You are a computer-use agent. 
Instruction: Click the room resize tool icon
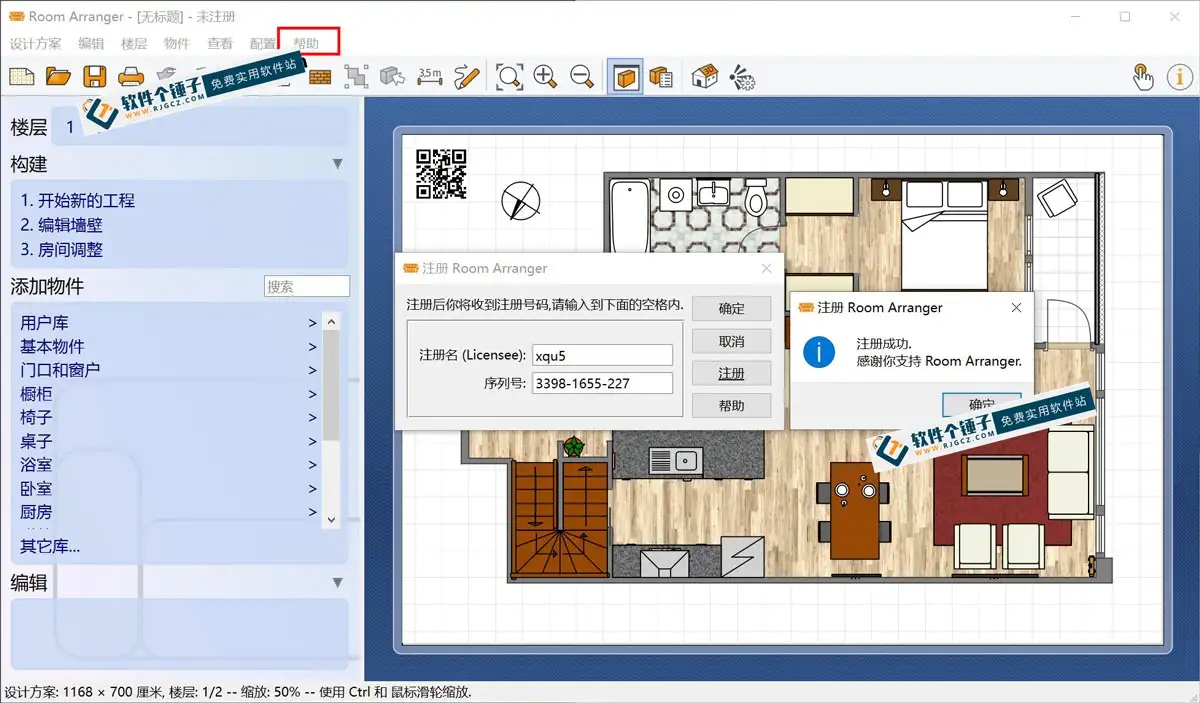[357, 76]
